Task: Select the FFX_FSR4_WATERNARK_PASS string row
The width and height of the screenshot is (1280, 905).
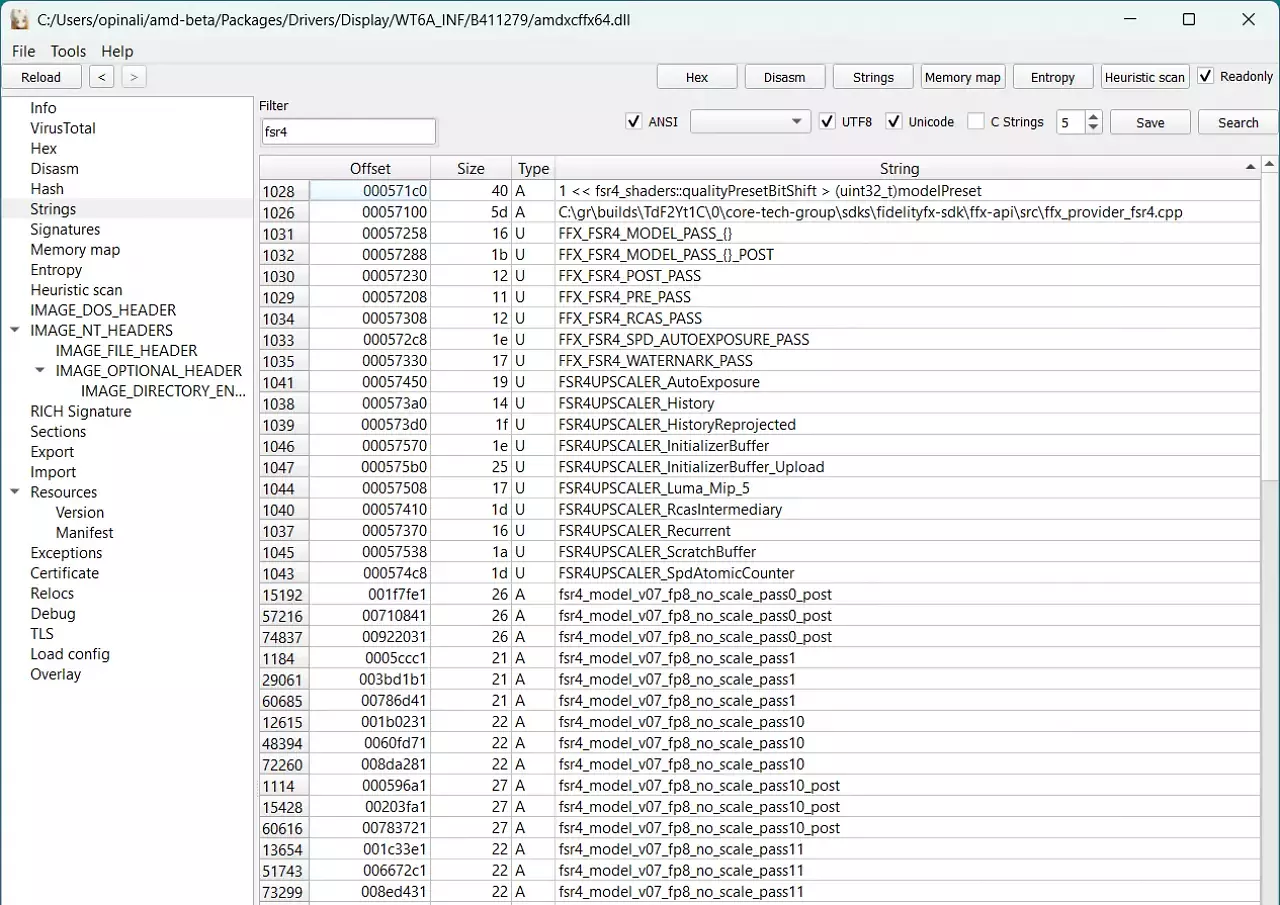Action: pos(760,360)
